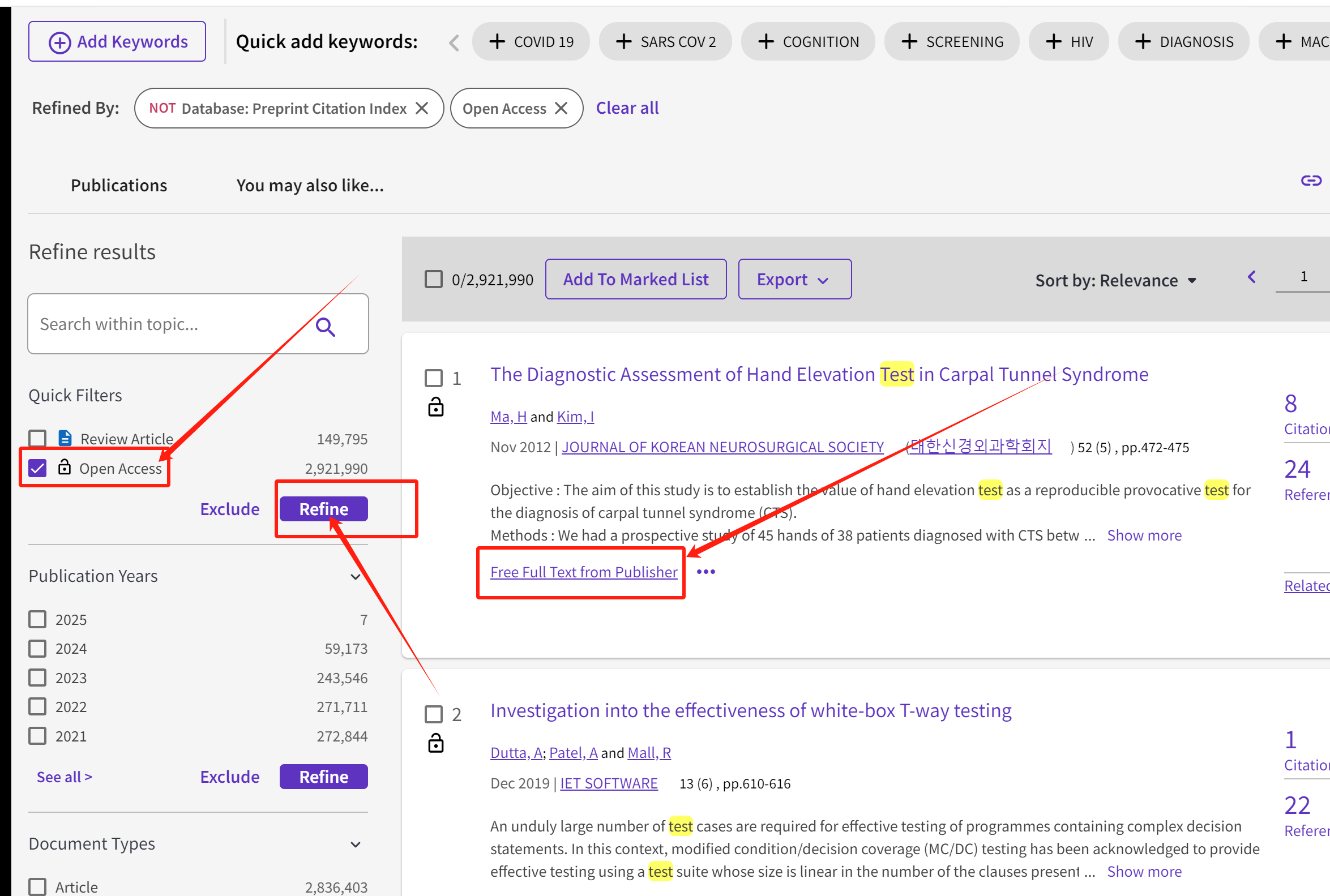Screen dimensions: 1330x896
Task: Add SCREENING quick keyword
Action: pos(952,42)
